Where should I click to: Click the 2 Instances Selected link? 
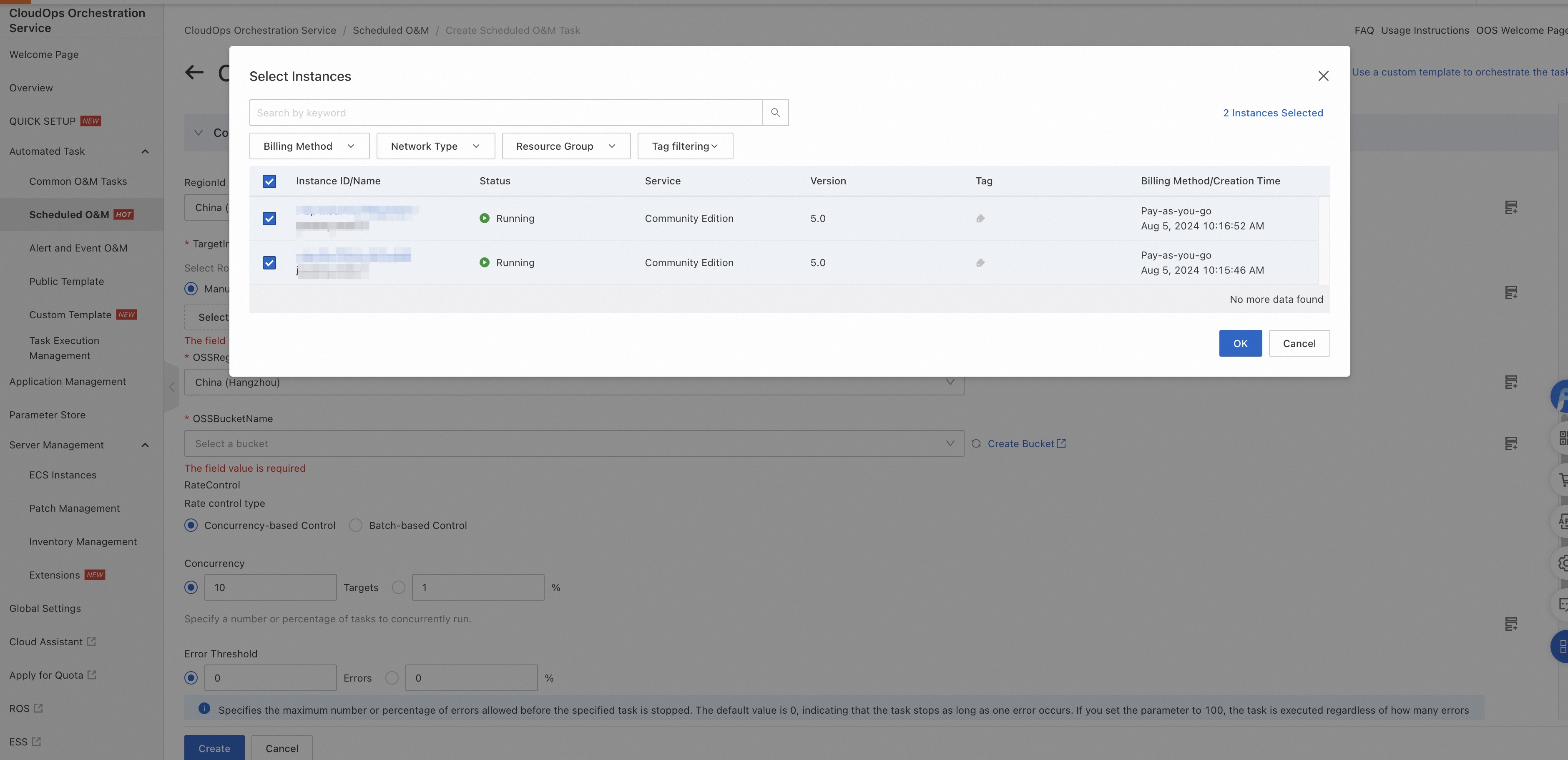1273,113
